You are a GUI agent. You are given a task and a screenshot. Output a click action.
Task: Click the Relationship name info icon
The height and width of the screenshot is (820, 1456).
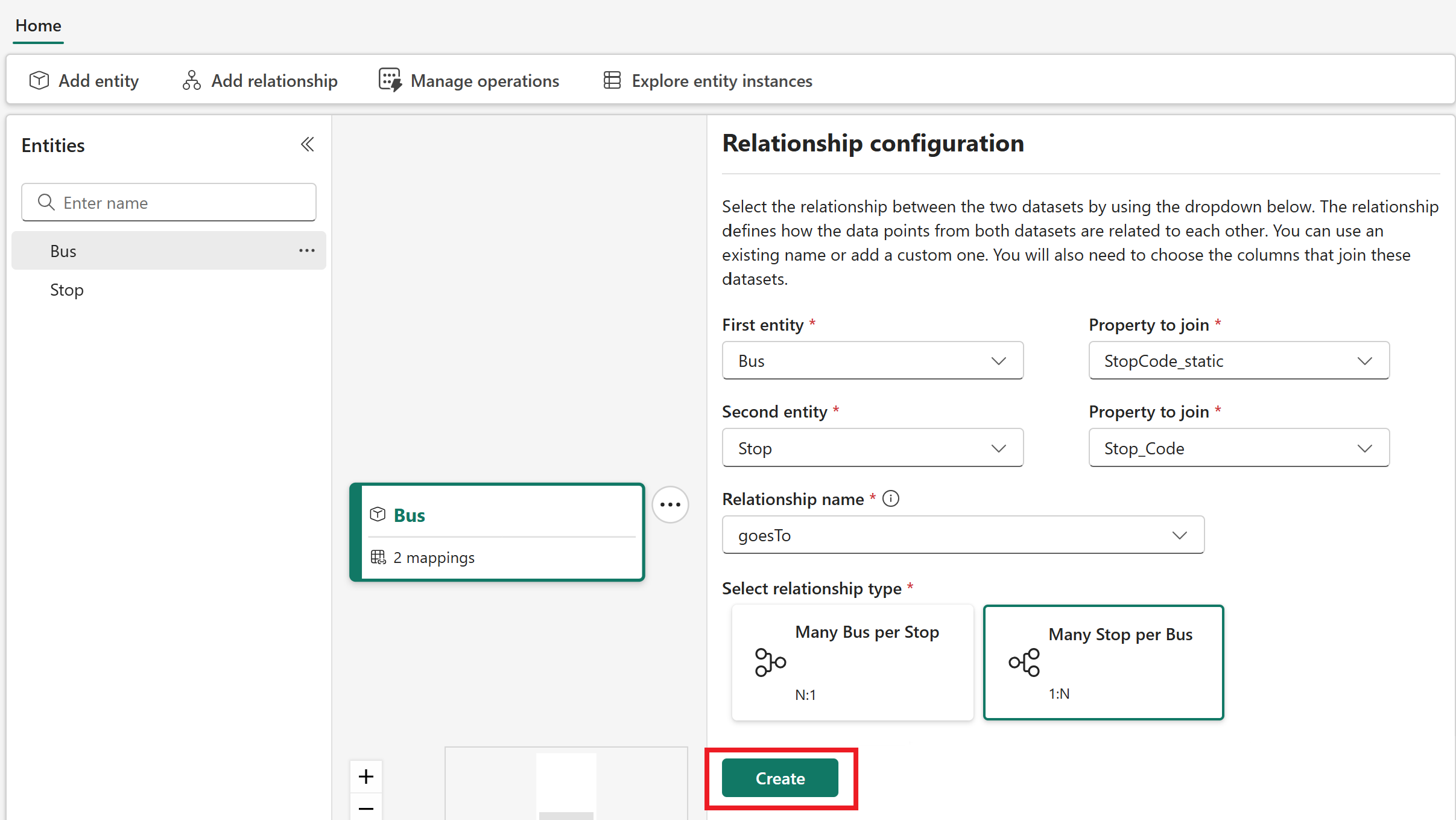pyautogui.click(x=891, y=498)
